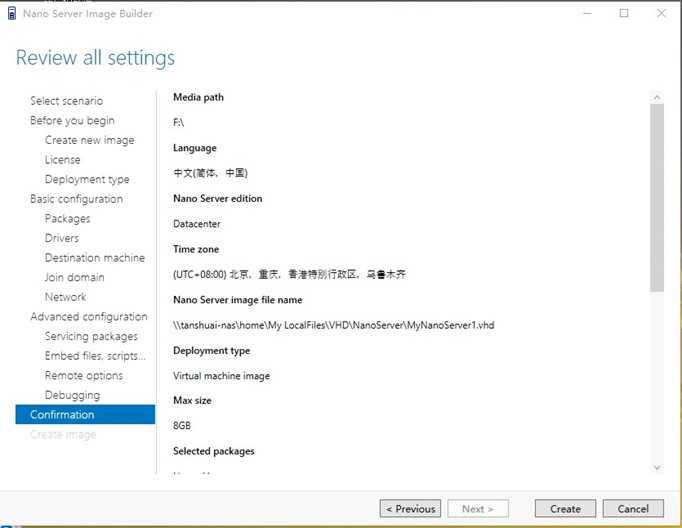This screenshot has height=528, width=682.
Task: Click the Previous button
Action: (410, 508)
